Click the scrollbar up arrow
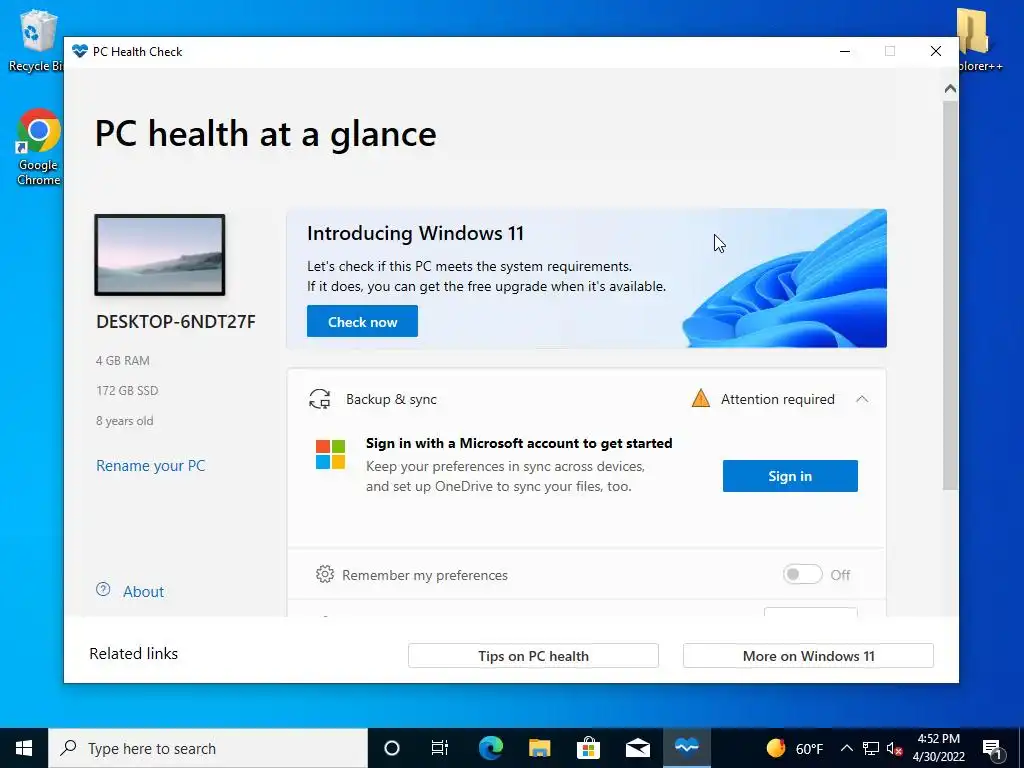 click(x=950, y=88)
